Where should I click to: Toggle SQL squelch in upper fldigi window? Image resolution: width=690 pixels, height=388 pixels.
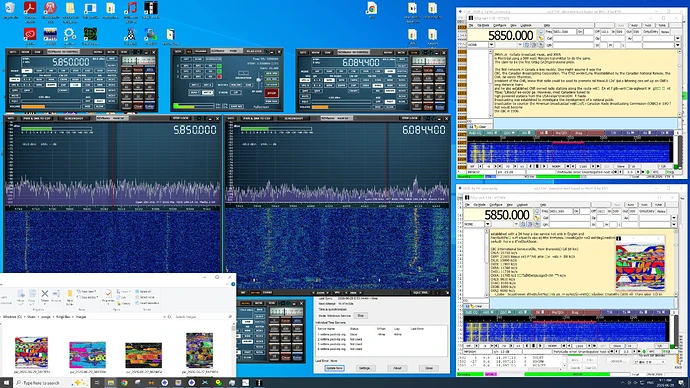pos(668,172)
